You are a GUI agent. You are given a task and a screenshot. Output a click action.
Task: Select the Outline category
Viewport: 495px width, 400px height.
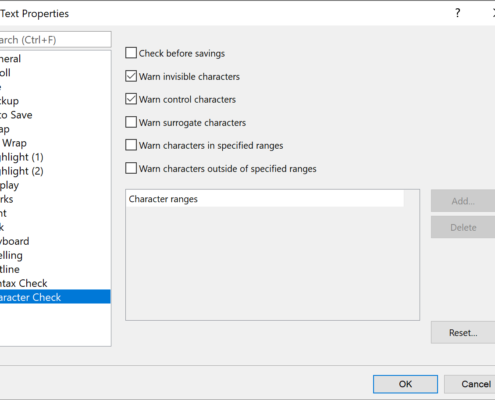(55, 269)
